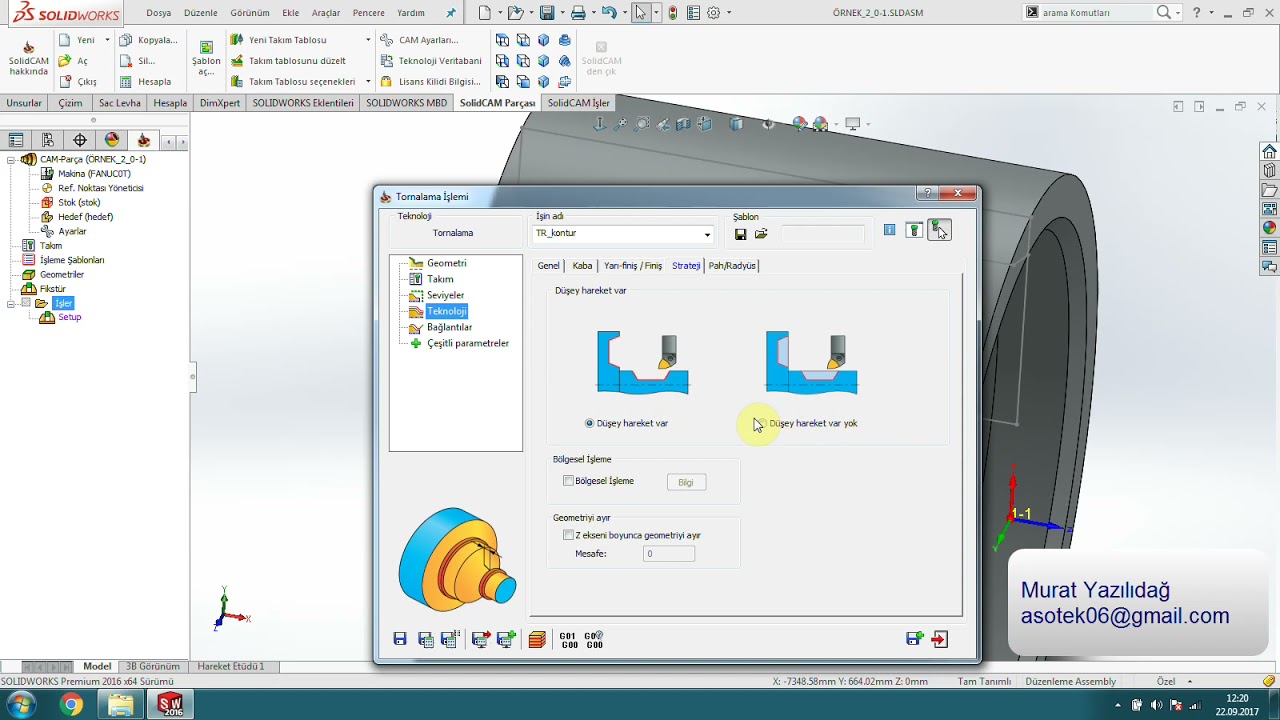Collapse the CAM-Parça tree node

(11, 160)
